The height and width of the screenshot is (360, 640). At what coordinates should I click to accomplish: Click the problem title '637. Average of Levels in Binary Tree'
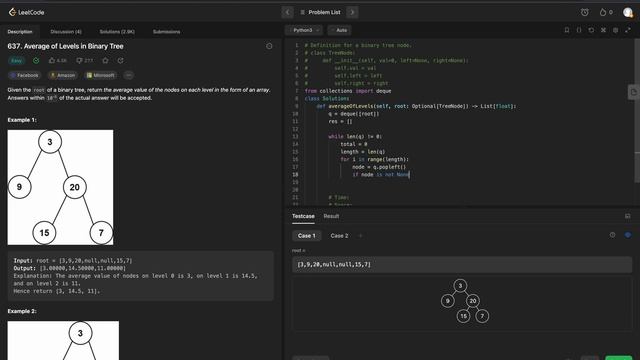click(65, 46)
